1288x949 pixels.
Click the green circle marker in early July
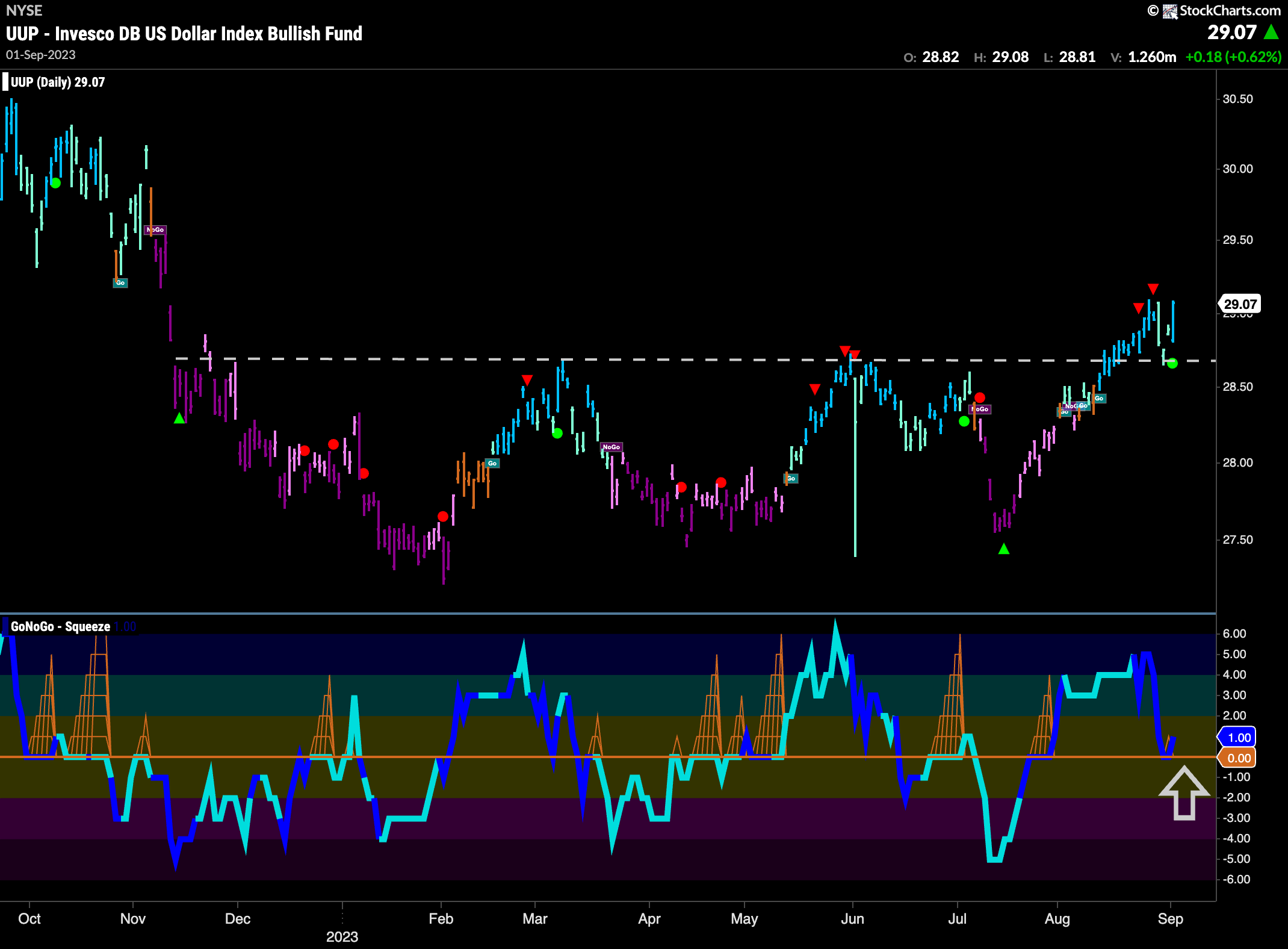[x=964, y=422]
